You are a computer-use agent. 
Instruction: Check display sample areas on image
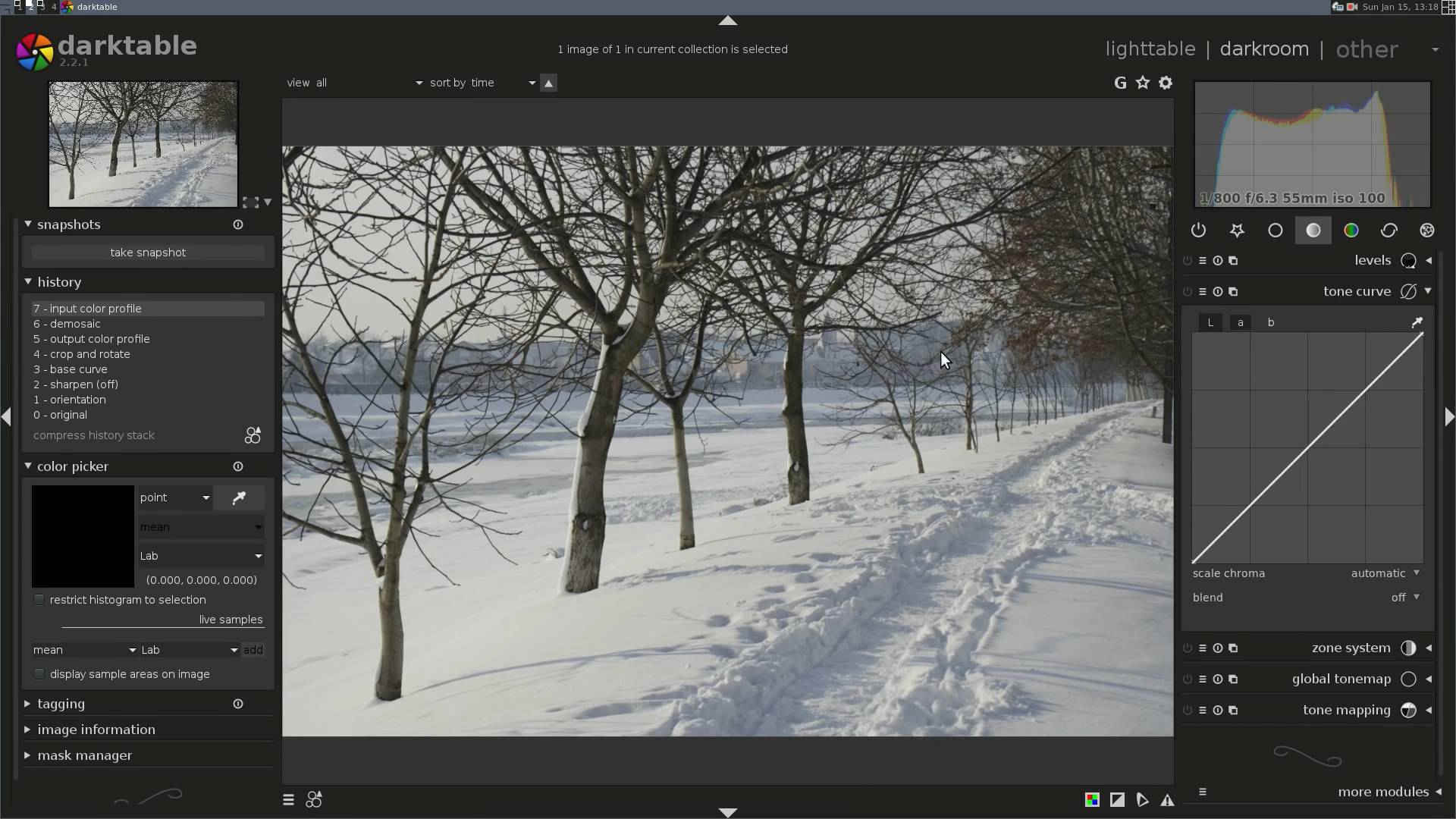tap(39, 674)
